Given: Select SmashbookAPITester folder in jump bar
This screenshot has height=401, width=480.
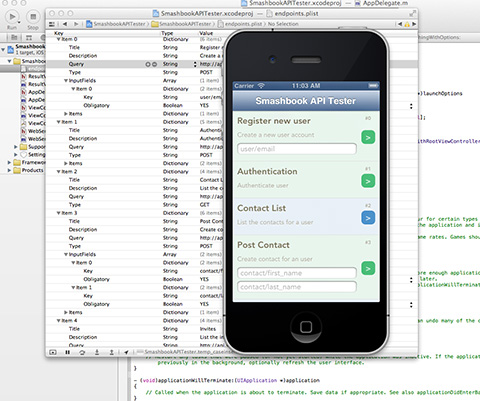Looking at the screenshot, I should pos(182,24).
